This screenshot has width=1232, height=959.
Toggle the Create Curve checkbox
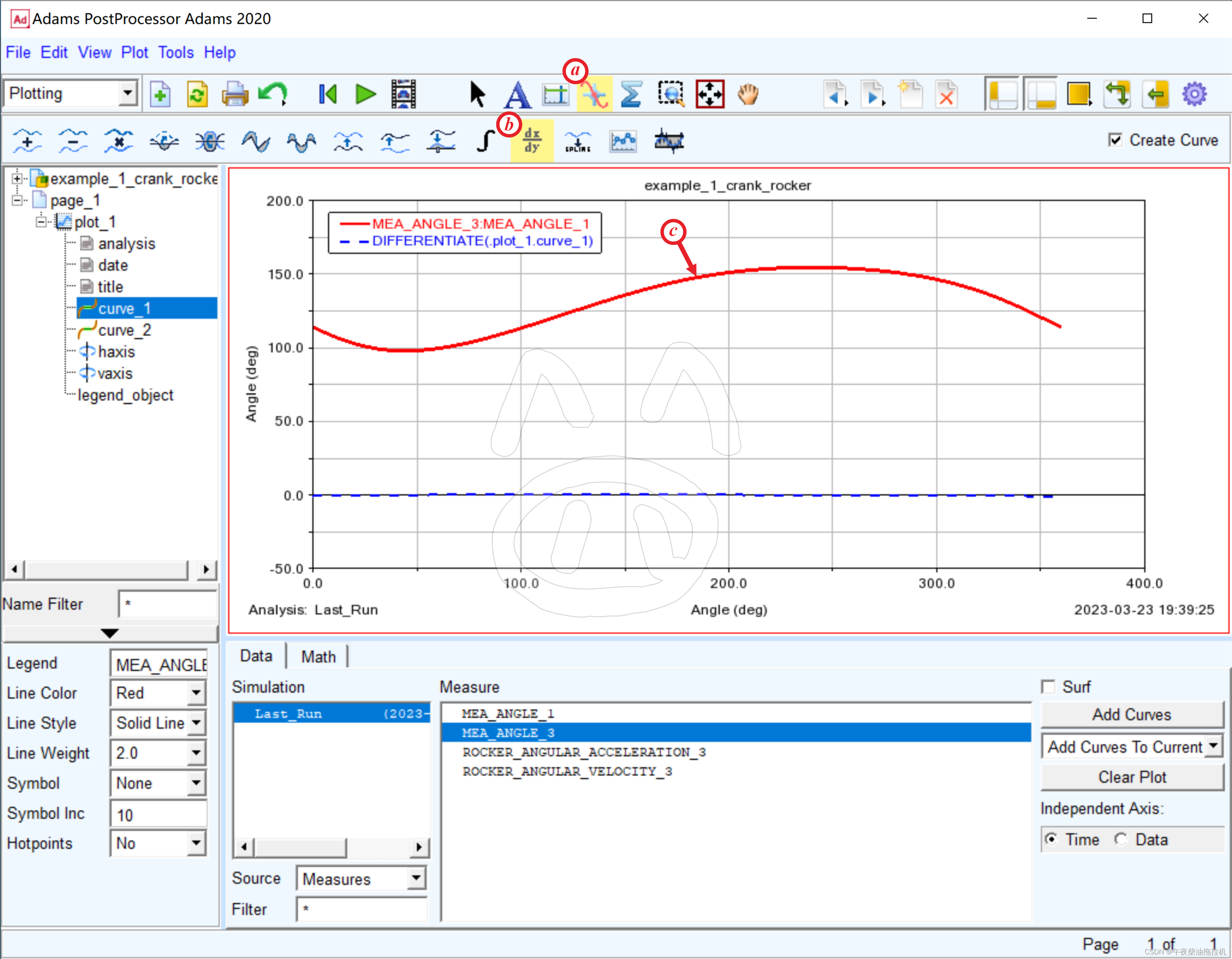1115,140
